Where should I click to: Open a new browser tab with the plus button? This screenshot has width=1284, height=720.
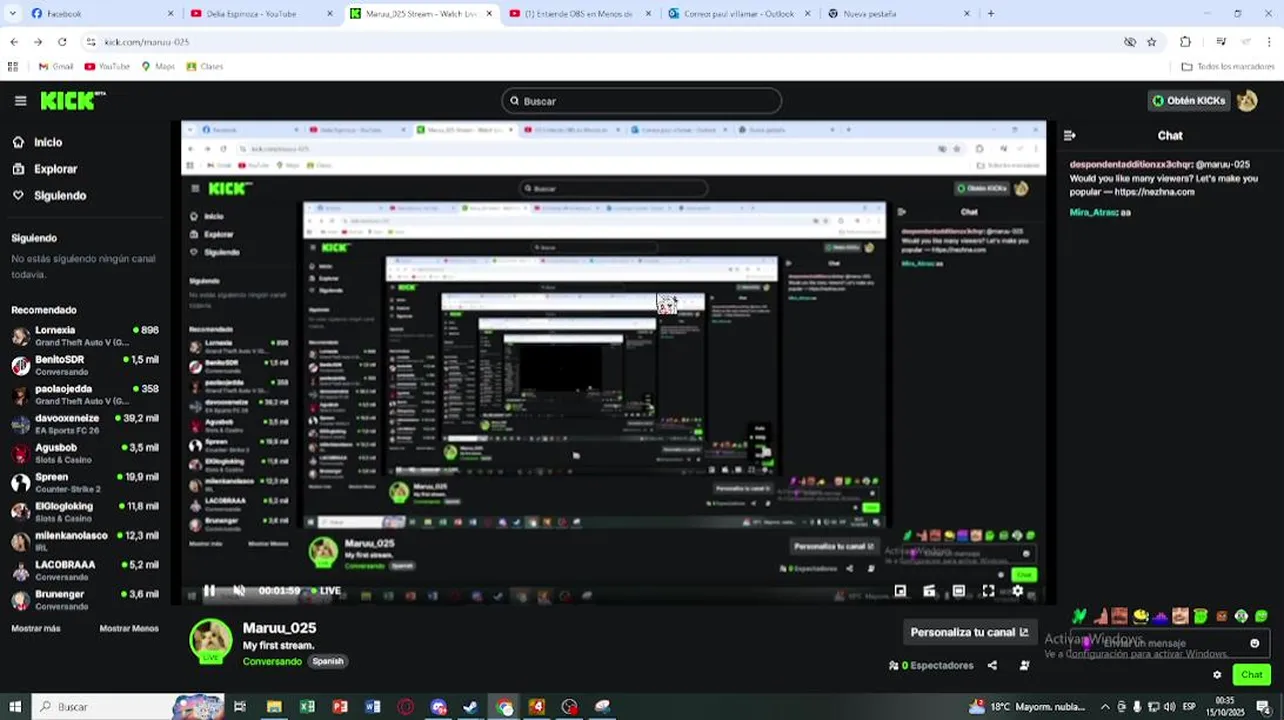pos(991,14)
